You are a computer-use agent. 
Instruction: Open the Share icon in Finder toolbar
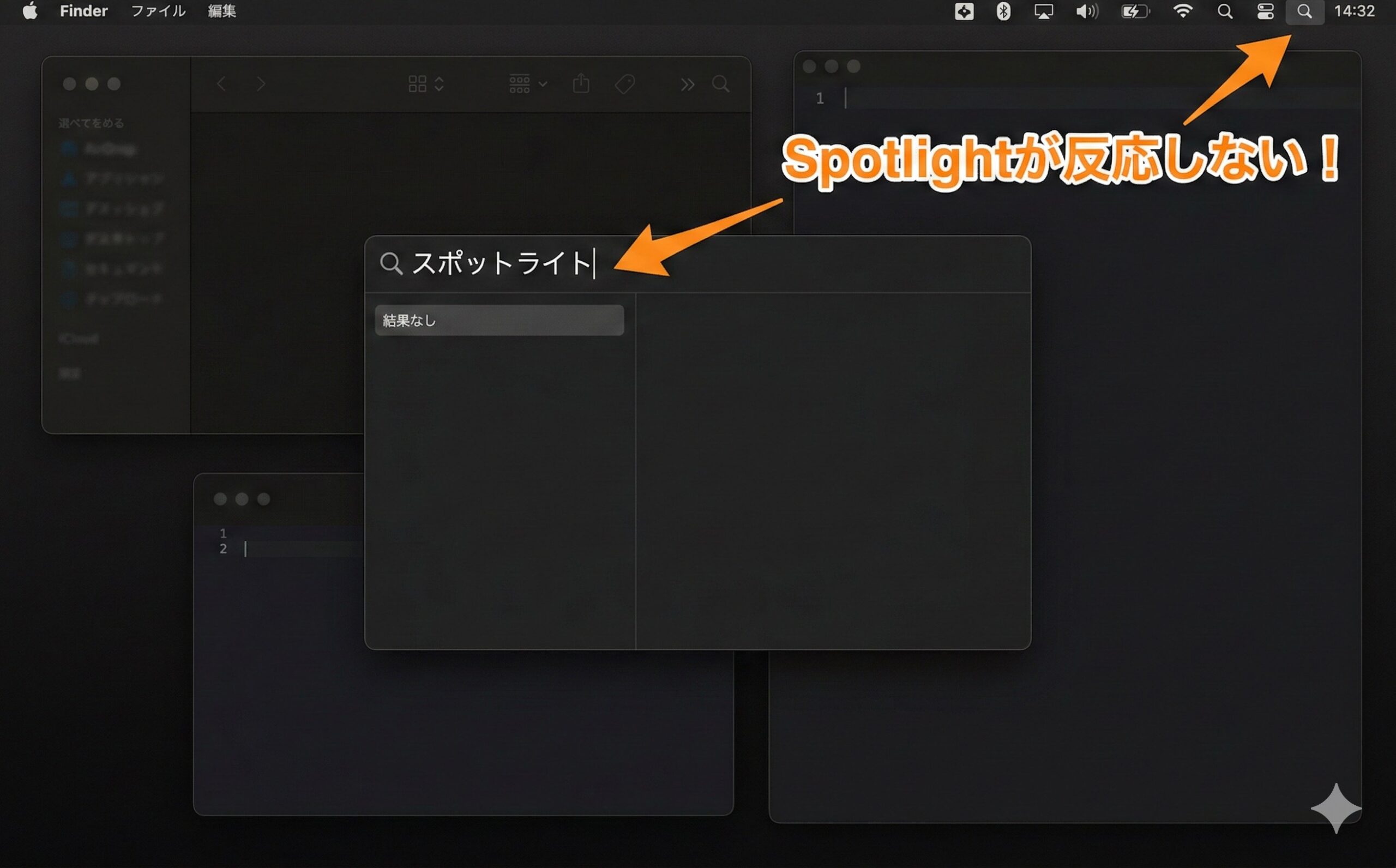click(x=581, y=84)
